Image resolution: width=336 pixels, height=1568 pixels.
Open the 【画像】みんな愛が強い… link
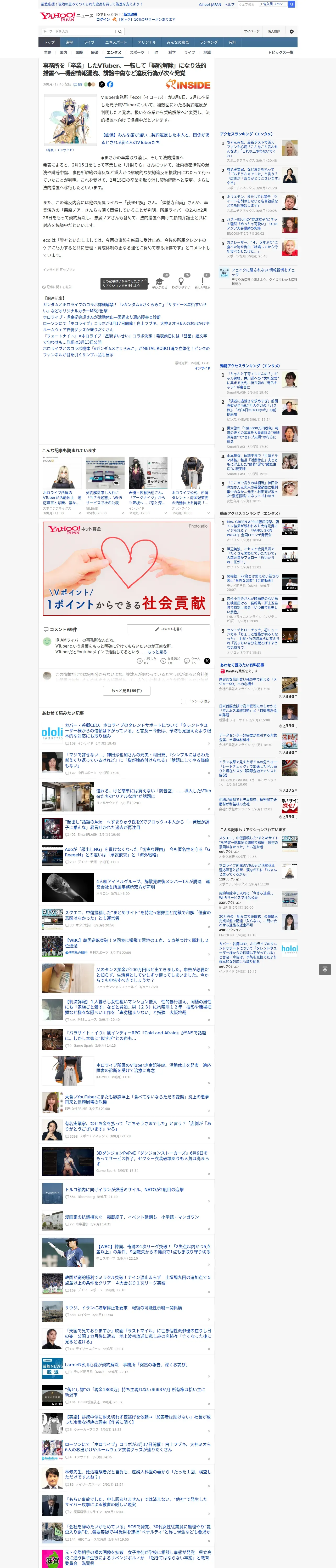tap(155, 139)
